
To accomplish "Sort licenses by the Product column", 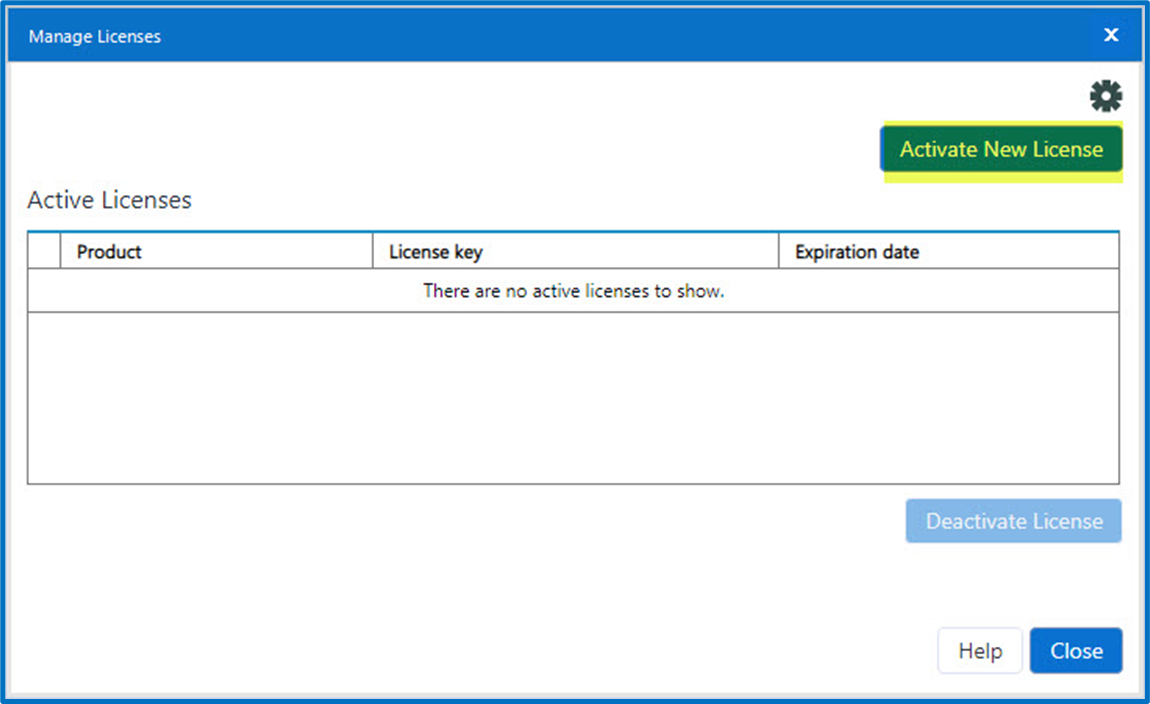I will [109, 251].
